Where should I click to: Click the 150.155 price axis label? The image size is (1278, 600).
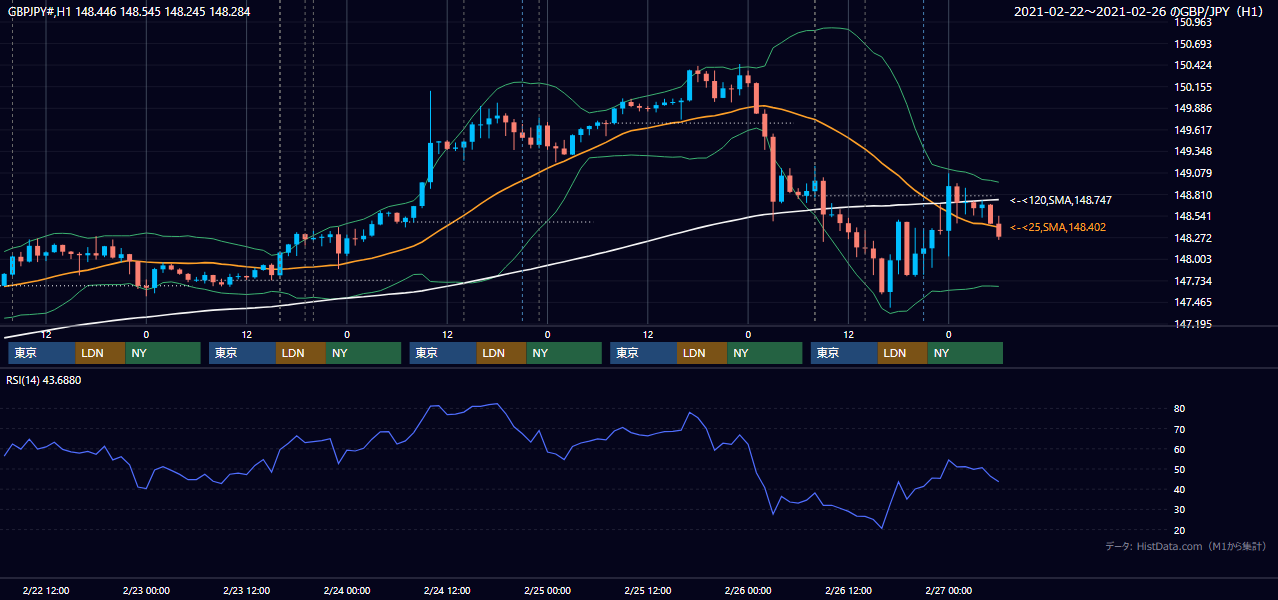click(x=1193, y=87)
